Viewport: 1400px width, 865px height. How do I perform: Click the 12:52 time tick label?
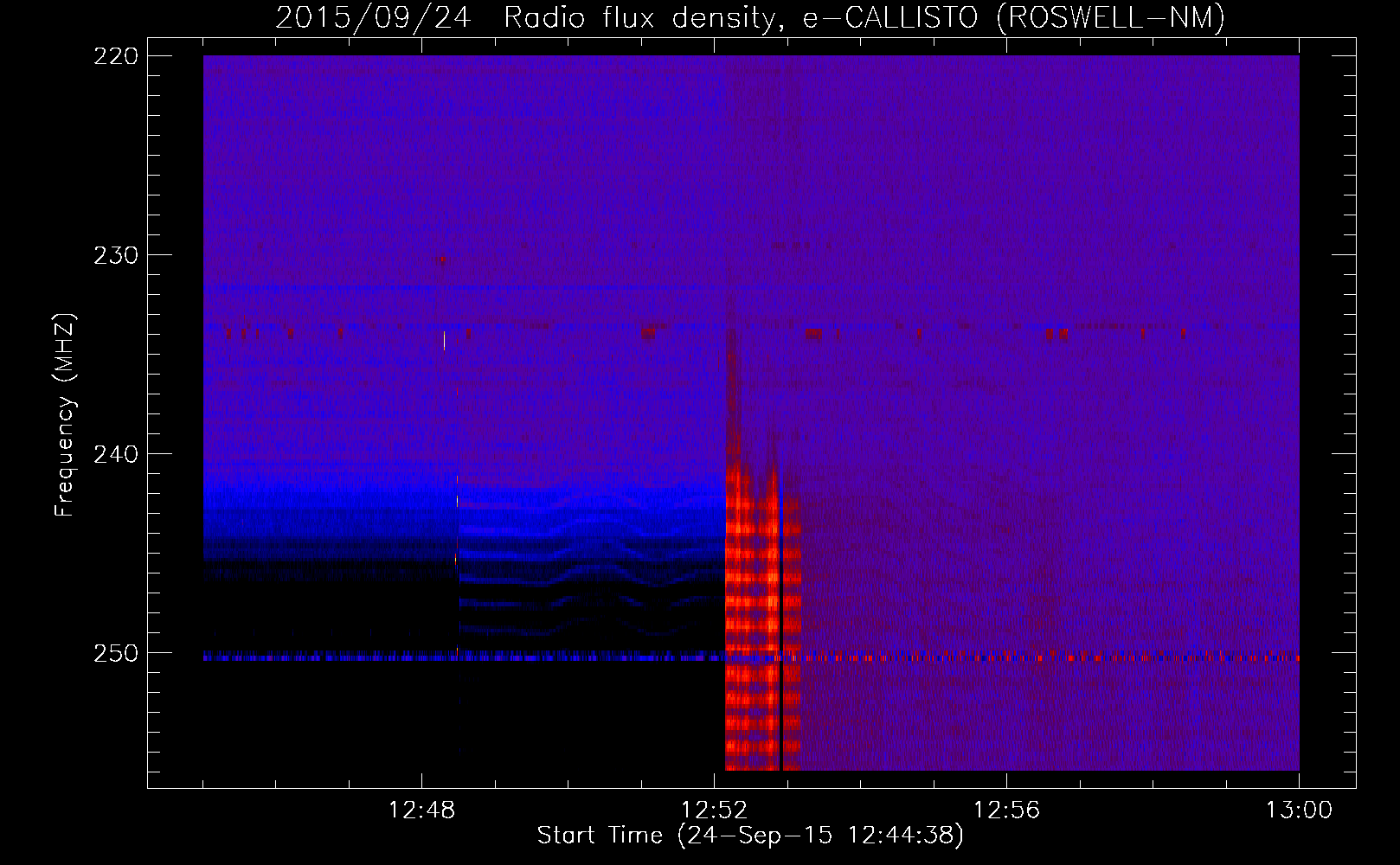tap(714, 811)
